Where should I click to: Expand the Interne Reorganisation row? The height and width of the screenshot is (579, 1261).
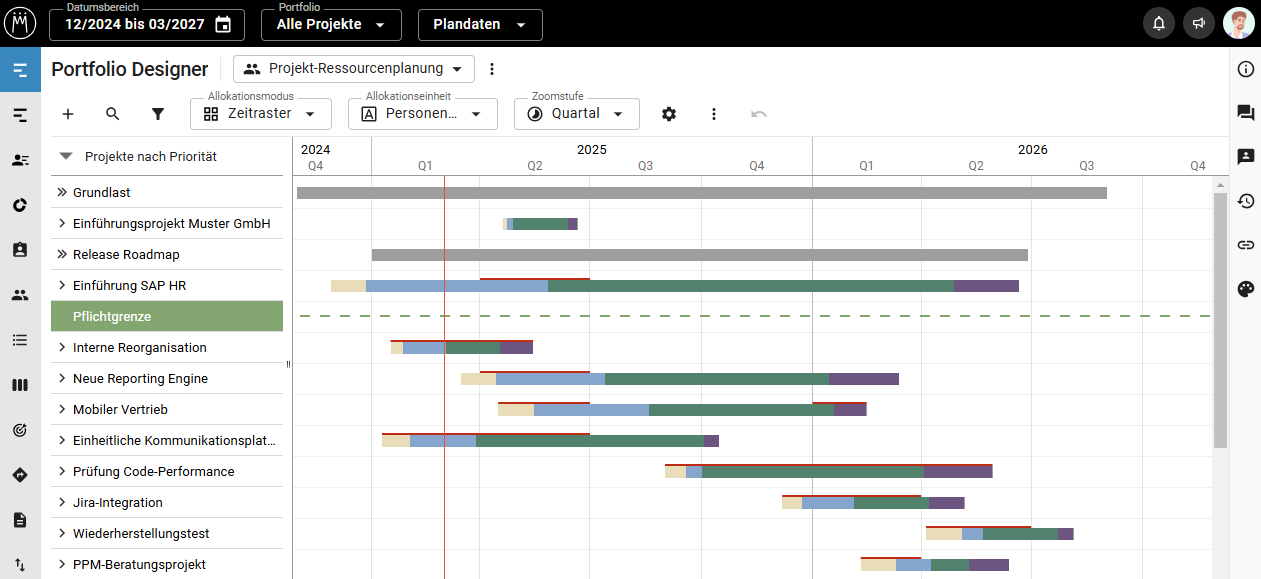tap(62, 347)
